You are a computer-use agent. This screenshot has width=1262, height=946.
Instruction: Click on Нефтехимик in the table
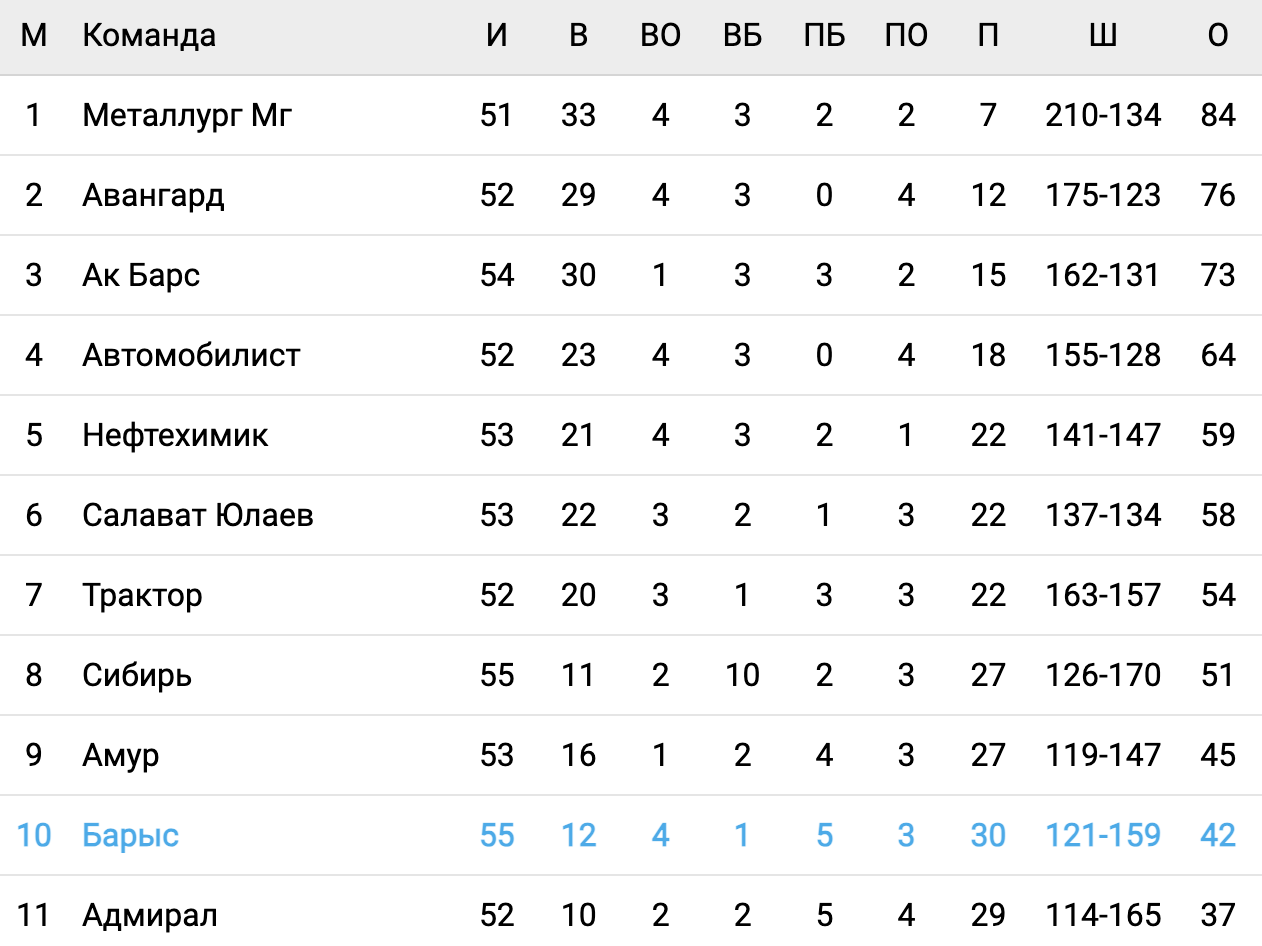tap(175, 435)
